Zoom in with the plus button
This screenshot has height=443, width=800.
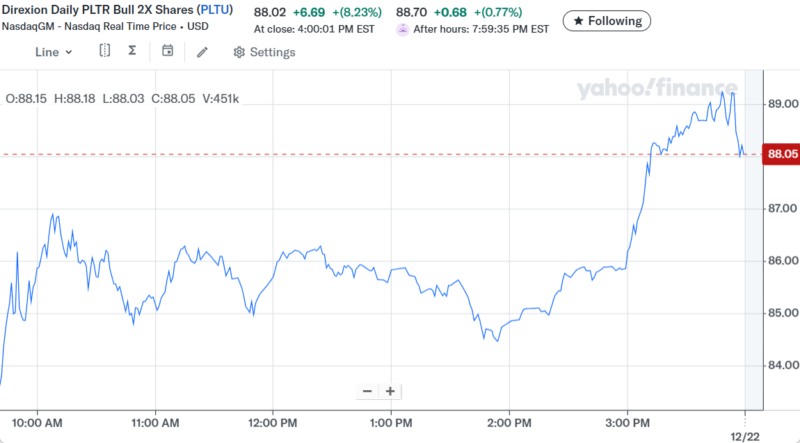pyautogui.click(x=390, y=391)
